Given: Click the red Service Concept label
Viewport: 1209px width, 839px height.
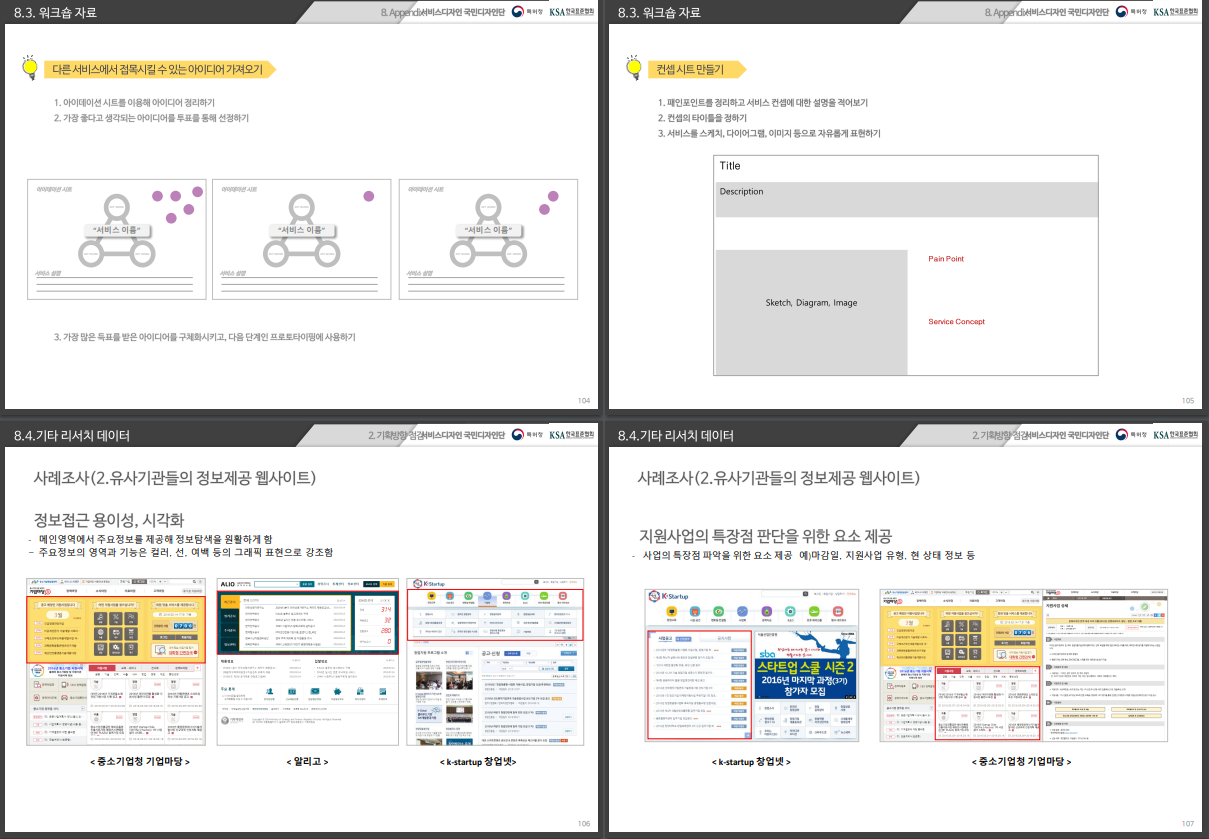Looking at the screenshot, I should (956, 322).
